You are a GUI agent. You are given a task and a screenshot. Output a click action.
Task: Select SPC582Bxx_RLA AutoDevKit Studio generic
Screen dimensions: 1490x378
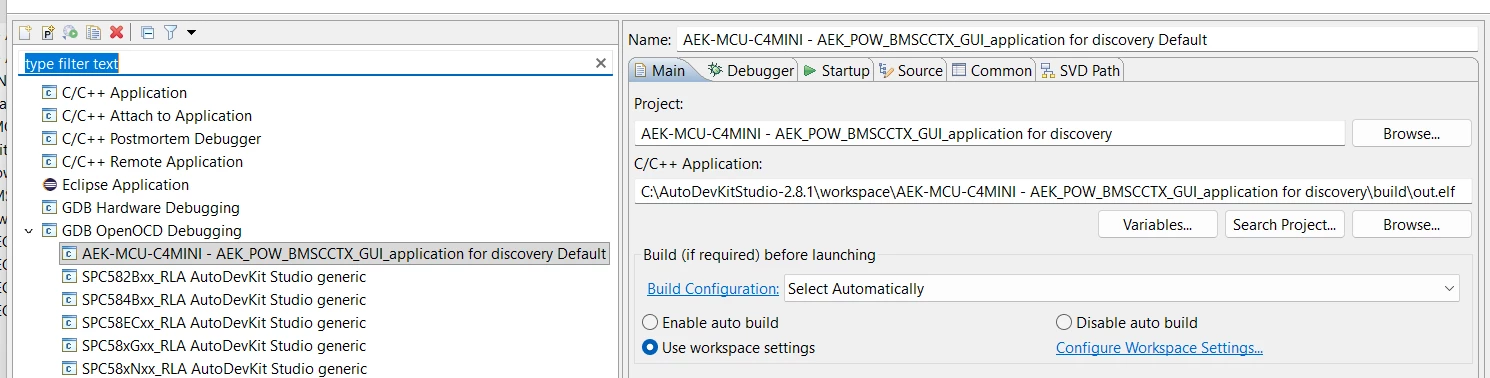tap(224, 277)
